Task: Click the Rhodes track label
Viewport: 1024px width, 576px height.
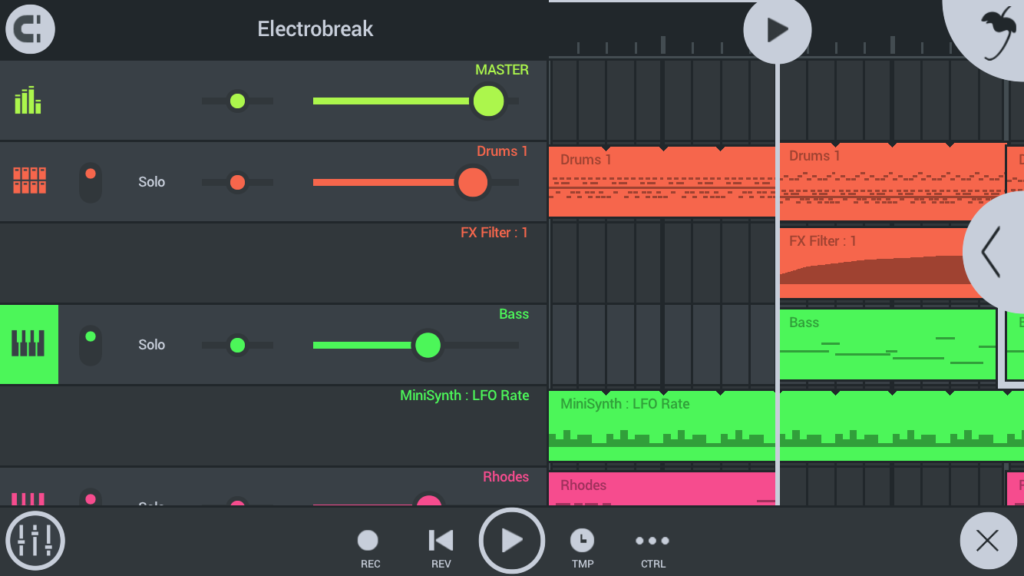Action: point(505,477)
